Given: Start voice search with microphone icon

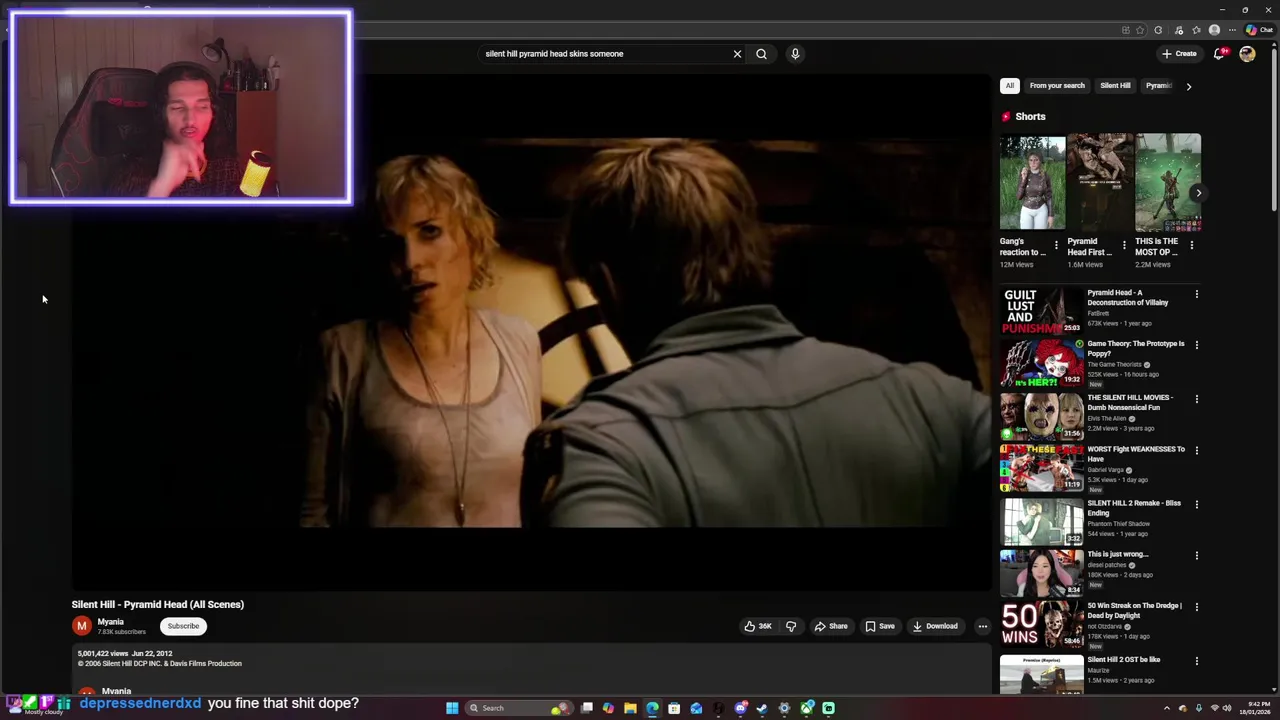Looking at the screenshot, I should click(x=795, y=54).
